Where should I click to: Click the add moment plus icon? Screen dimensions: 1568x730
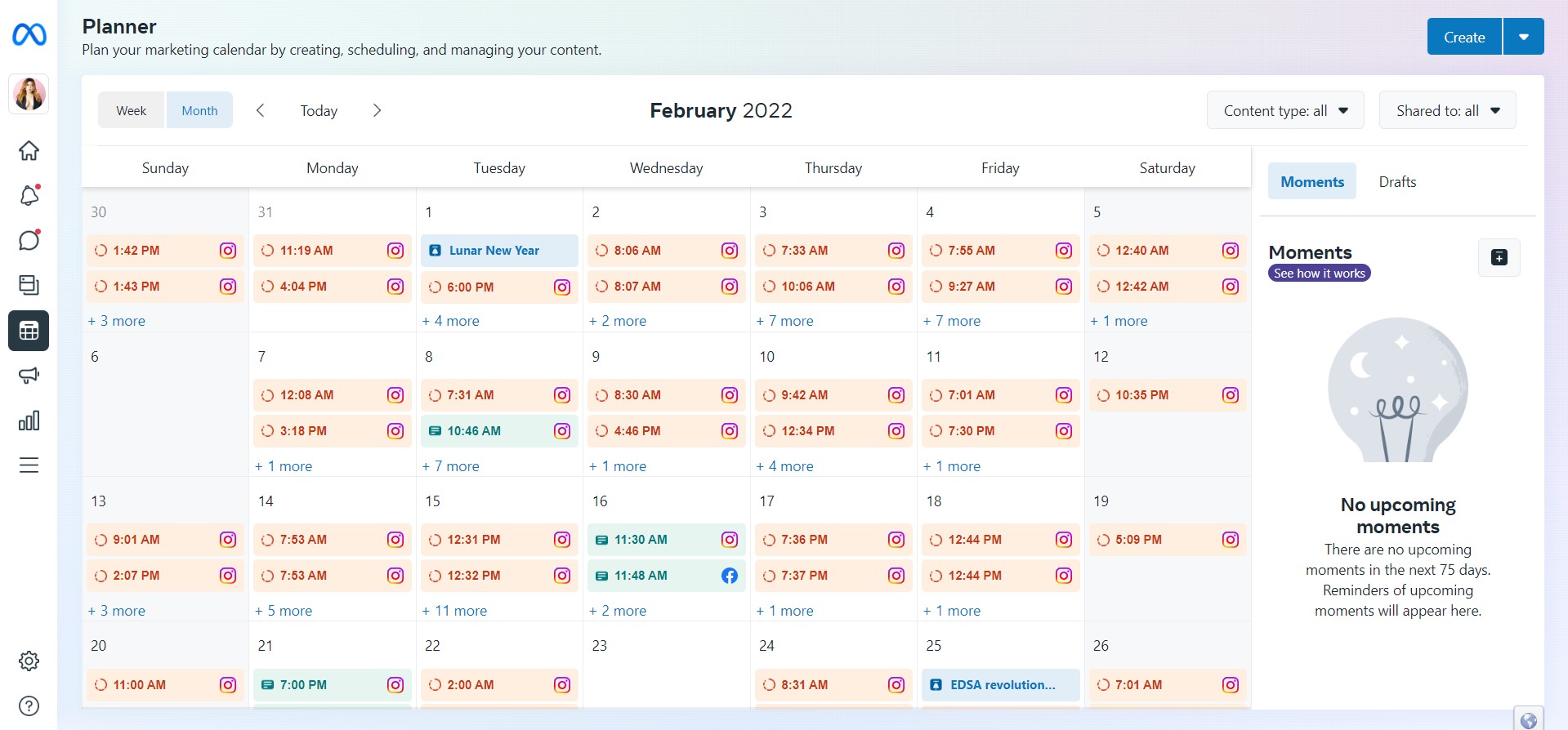pos(1499,257)
